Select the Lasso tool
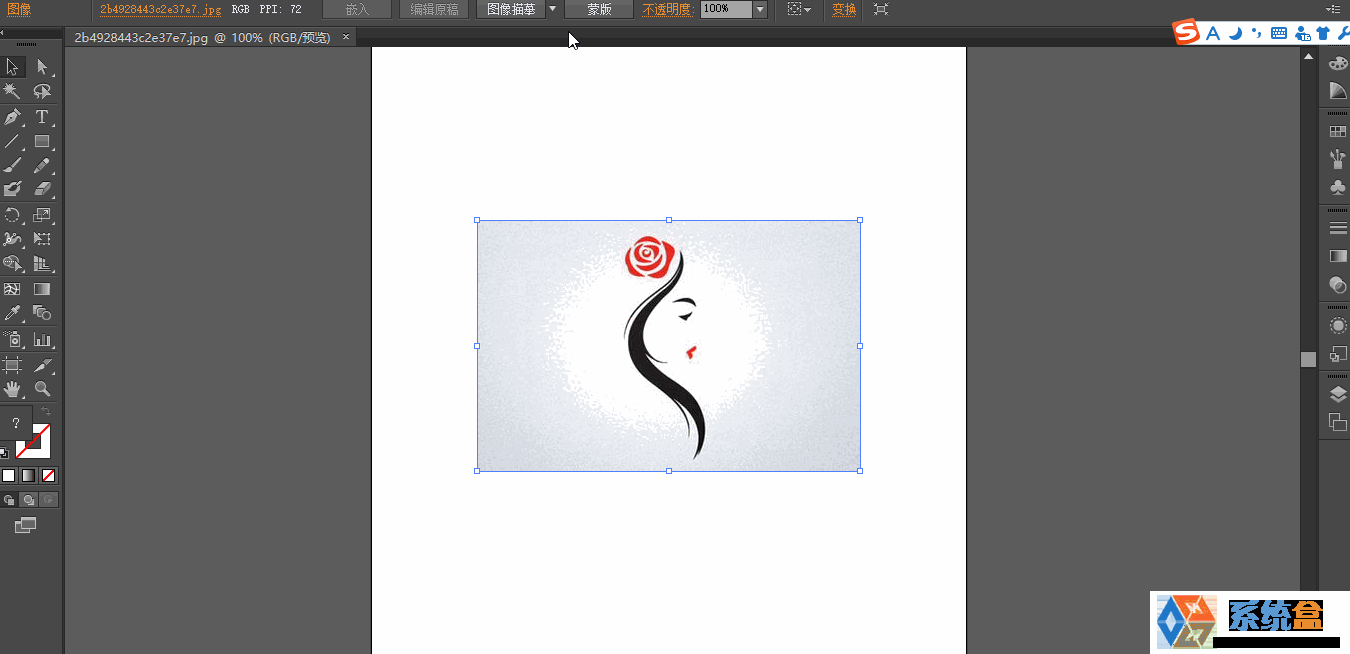This screenshot has height=654, width=1350. pyautogui.click(x=42, y=92)
